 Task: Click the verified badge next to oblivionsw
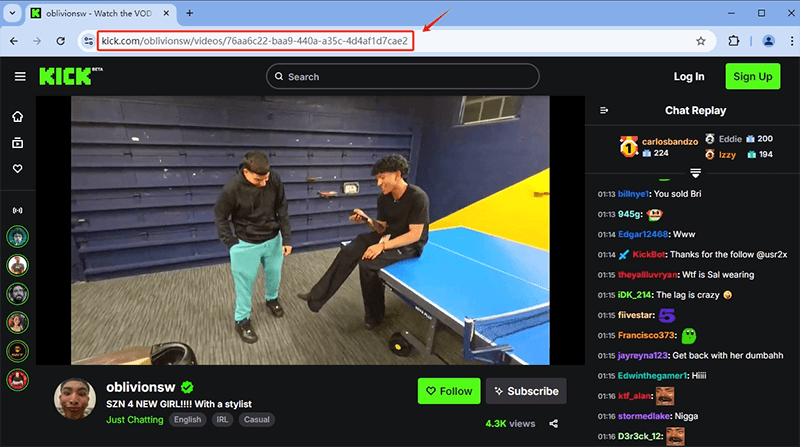coord(187,387)
